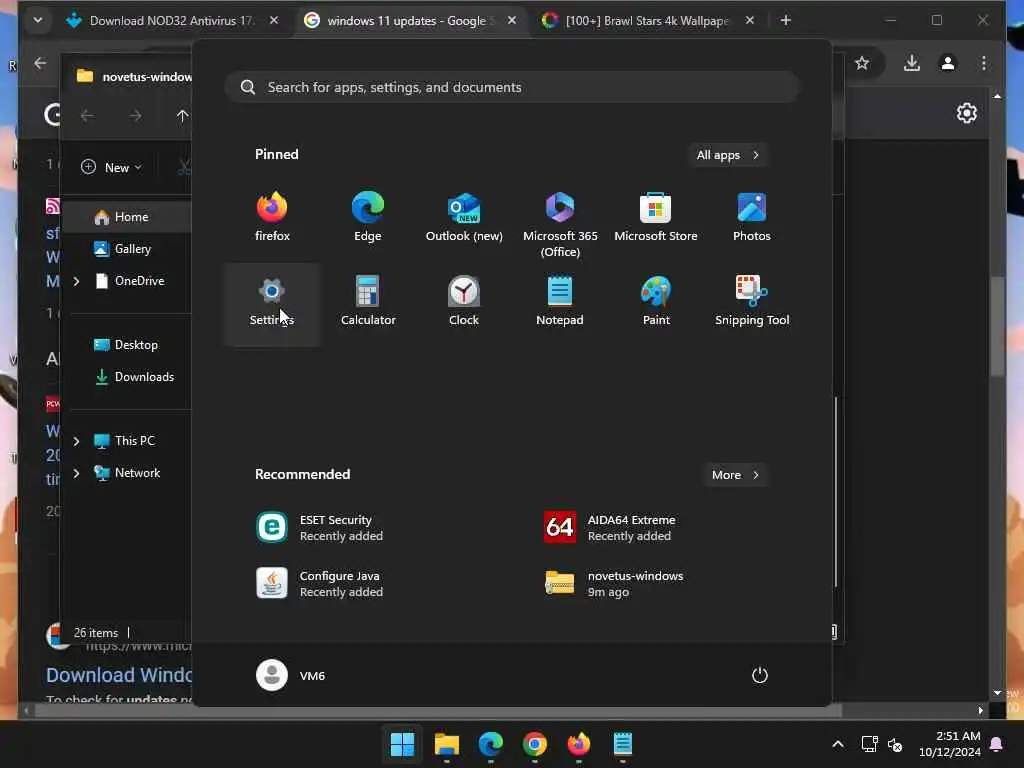Screen dimensions: 1024x768
Task: Open the clock and date flyout
Action: 950,744
